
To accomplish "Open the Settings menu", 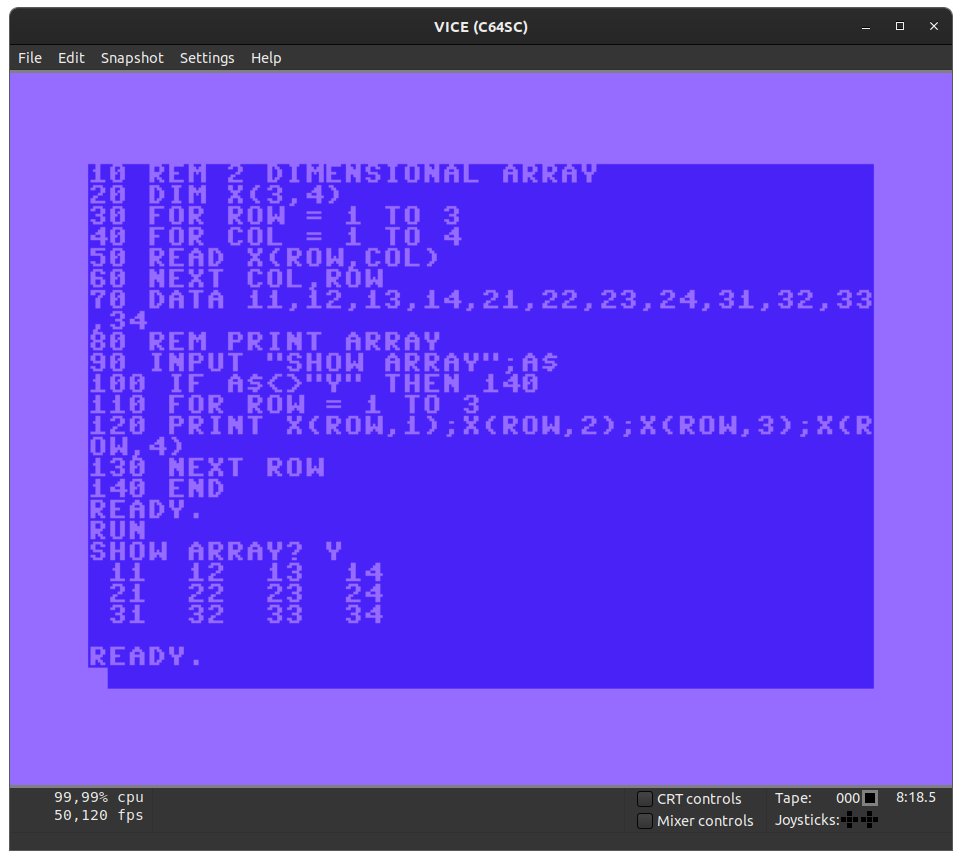I will tap(207, 58).
